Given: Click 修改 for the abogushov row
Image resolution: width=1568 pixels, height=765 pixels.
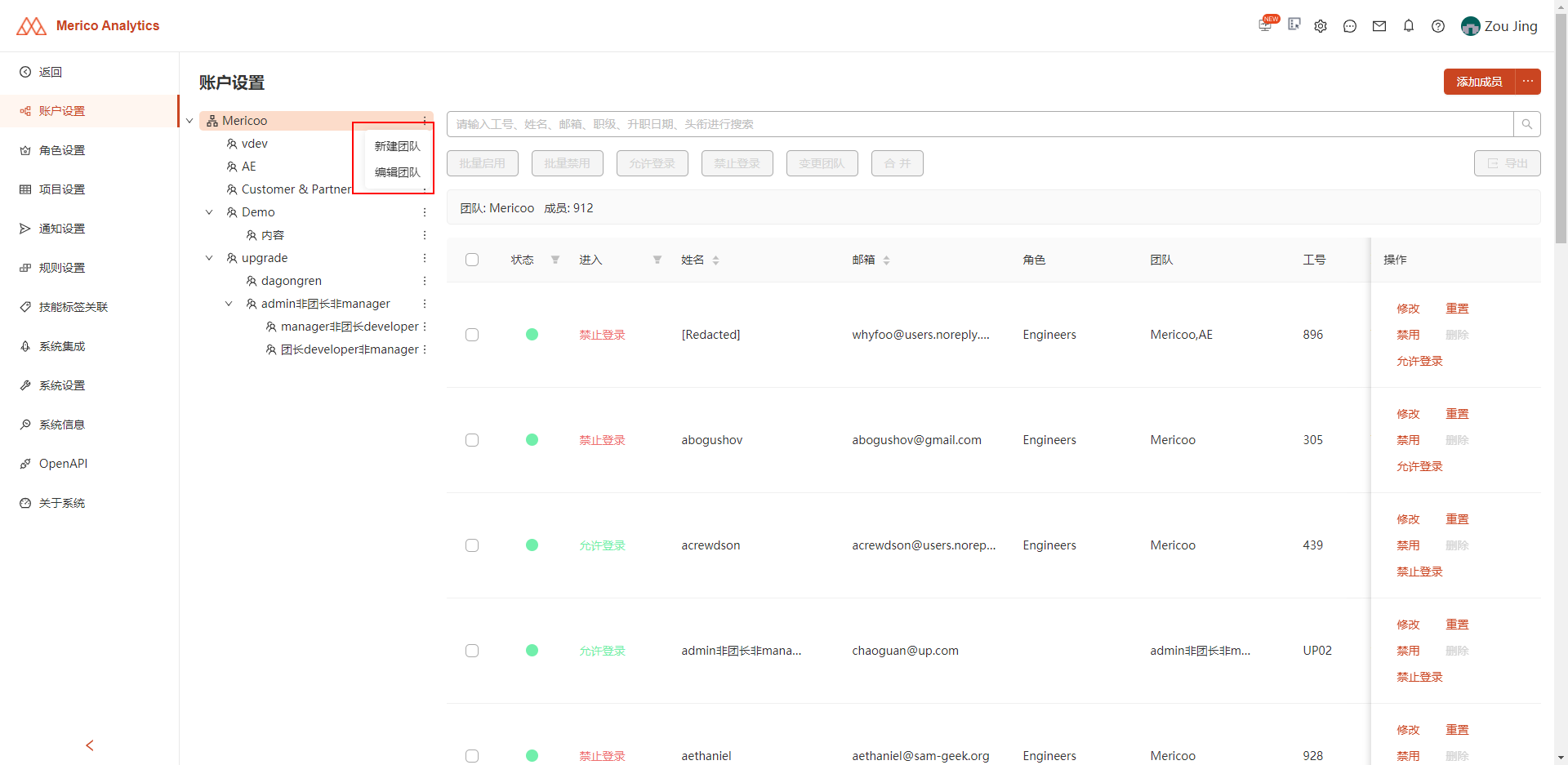Looking at the screenshot, I should (x=1408, y=414).
